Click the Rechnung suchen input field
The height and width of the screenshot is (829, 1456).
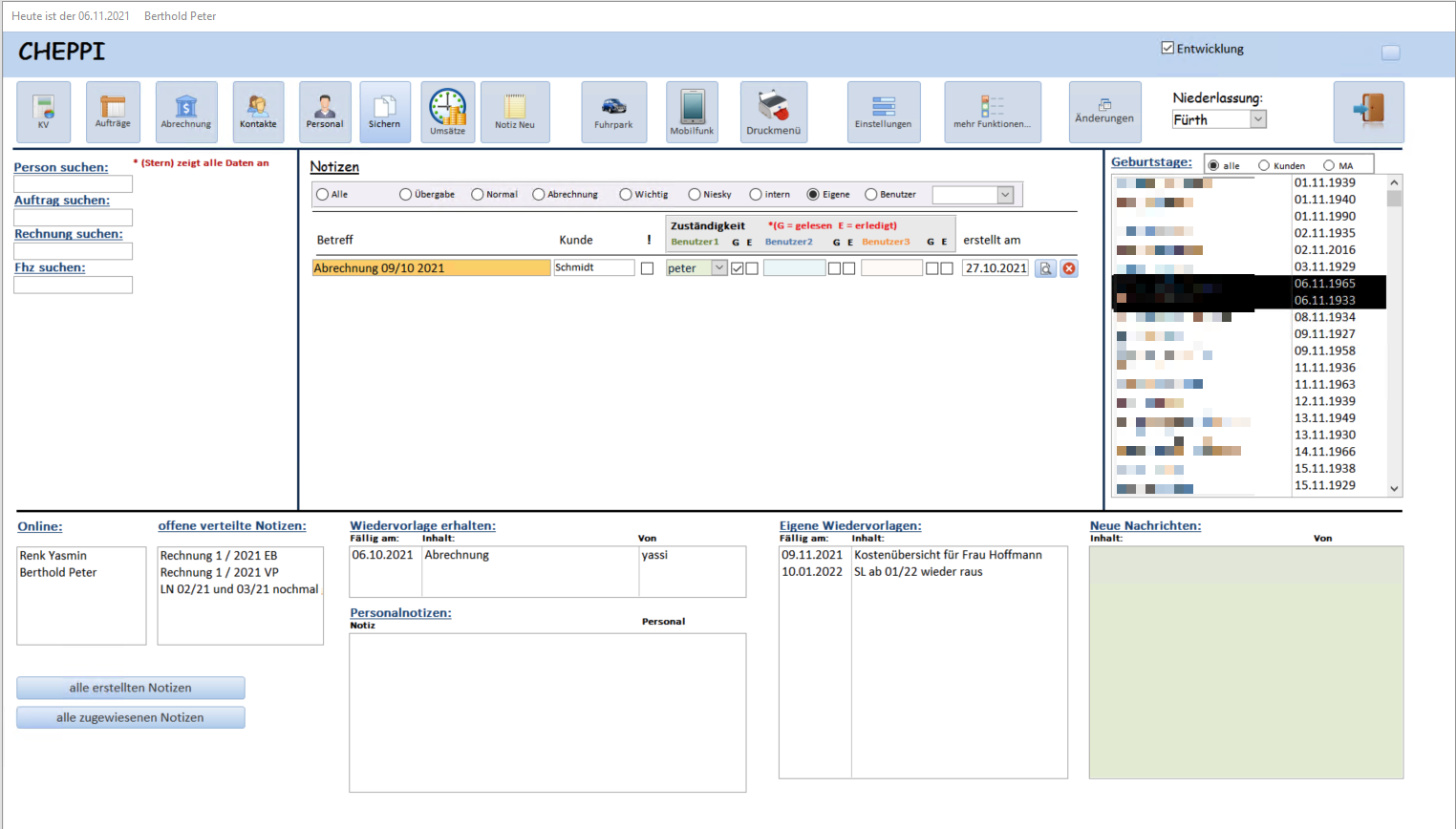click(x=73, y=251)
